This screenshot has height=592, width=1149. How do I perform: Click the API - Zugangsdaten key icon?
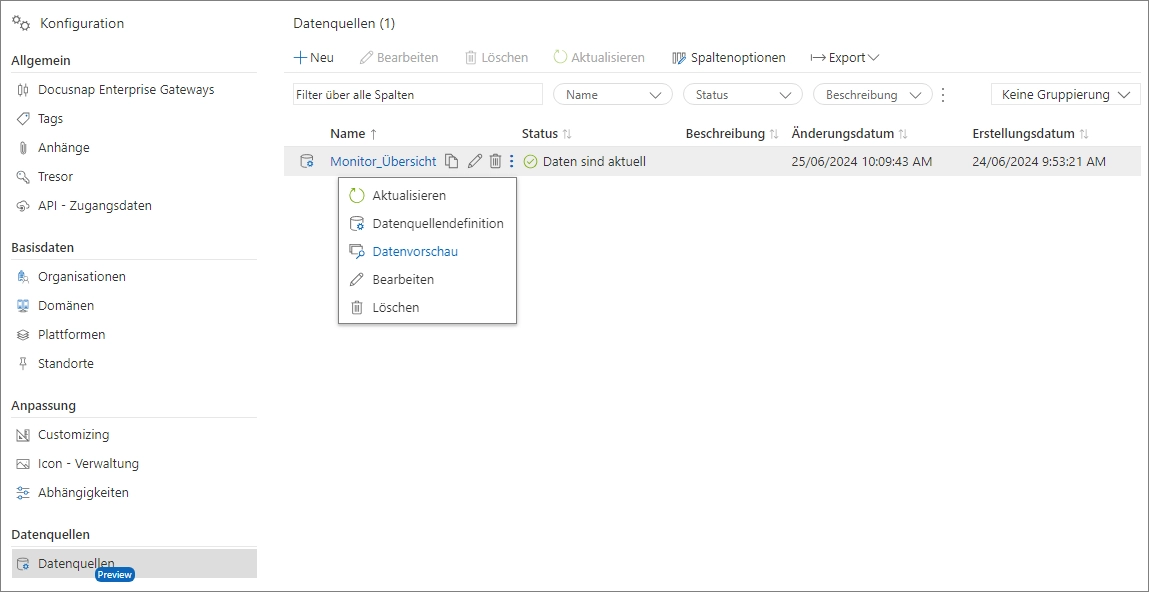21,205
